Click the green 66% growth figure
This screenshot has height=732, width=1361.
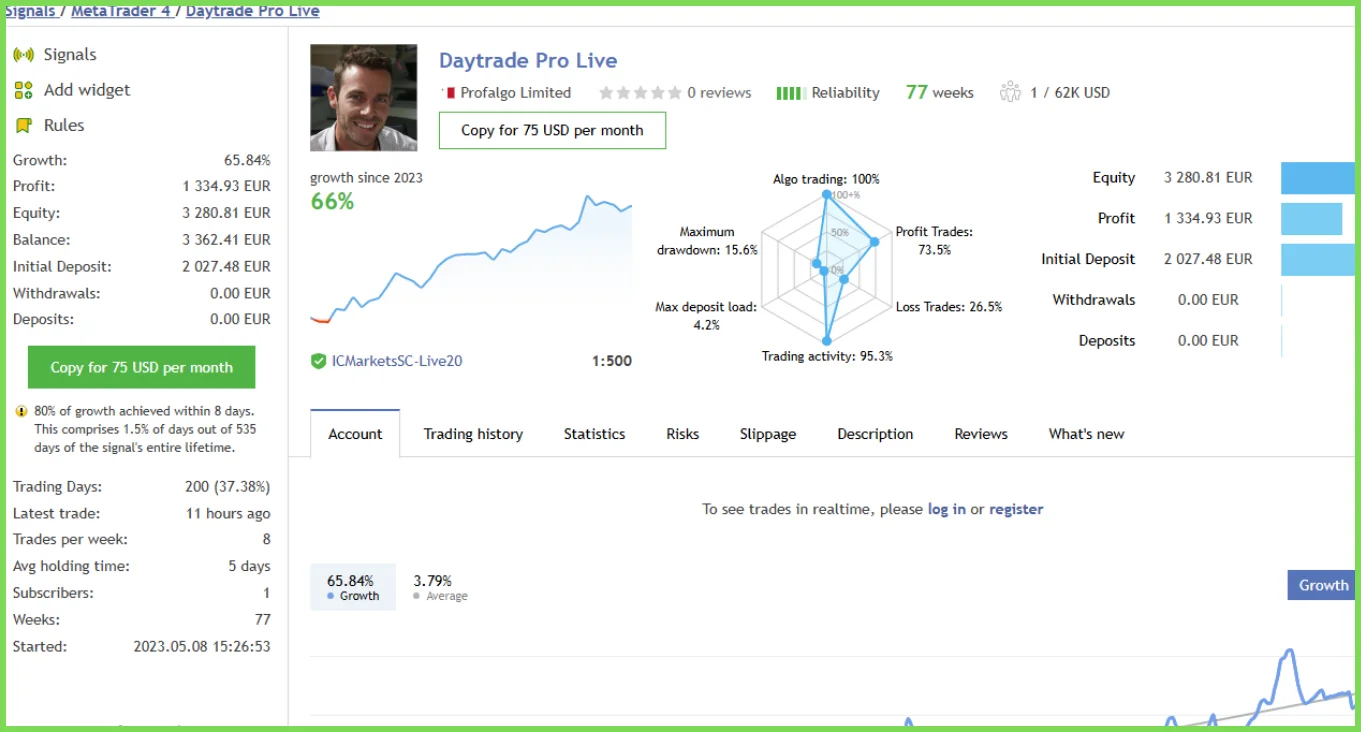(x=332, y=201)
